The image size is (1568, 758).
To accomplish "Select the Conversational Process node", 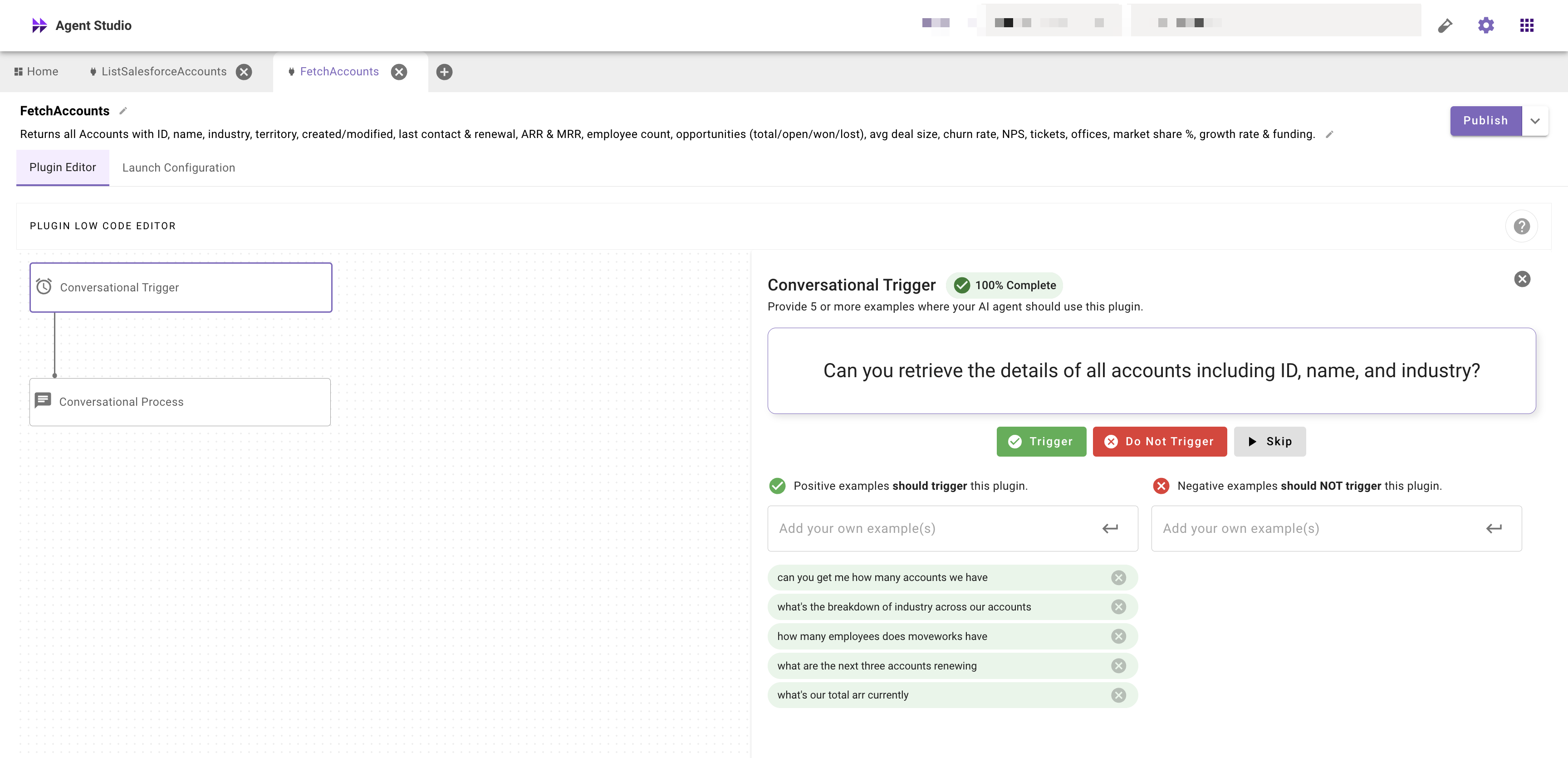I will pos(180,402).
